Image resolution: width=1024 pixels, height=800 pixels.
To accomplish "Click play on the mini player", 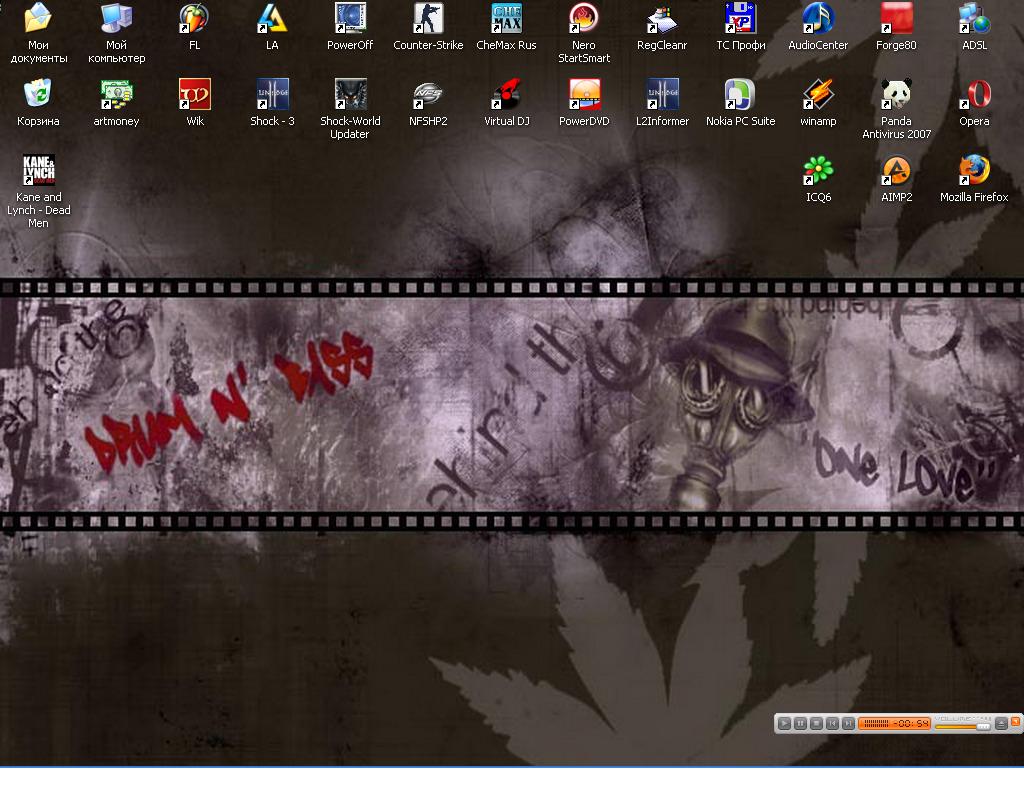I will click(784, 724).
